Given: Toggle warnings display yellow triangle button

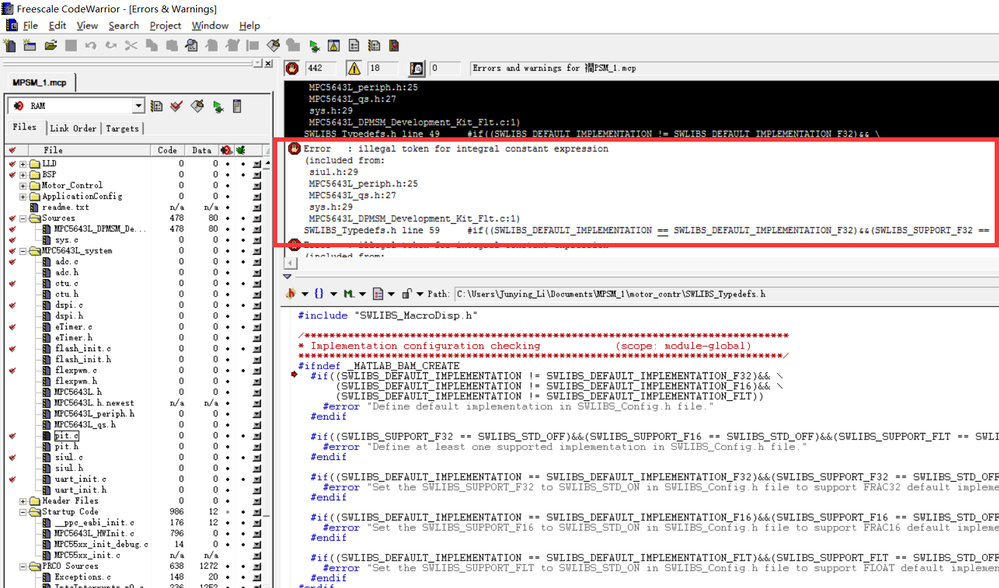Looking at the screenshot, I should (354, 68).
